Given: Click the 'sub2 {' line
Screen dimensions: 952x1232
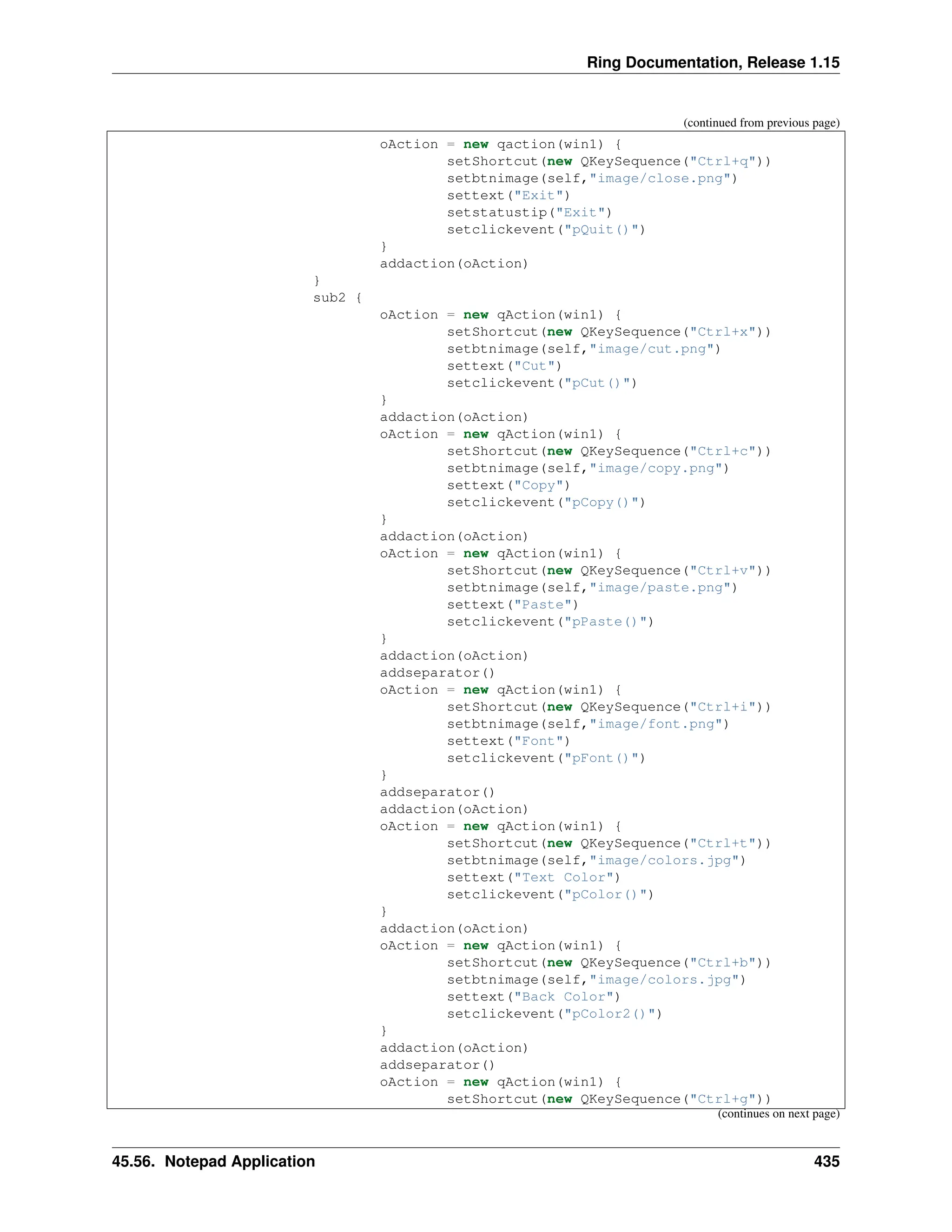Looking at the screenshot, I should pos(337,298).
